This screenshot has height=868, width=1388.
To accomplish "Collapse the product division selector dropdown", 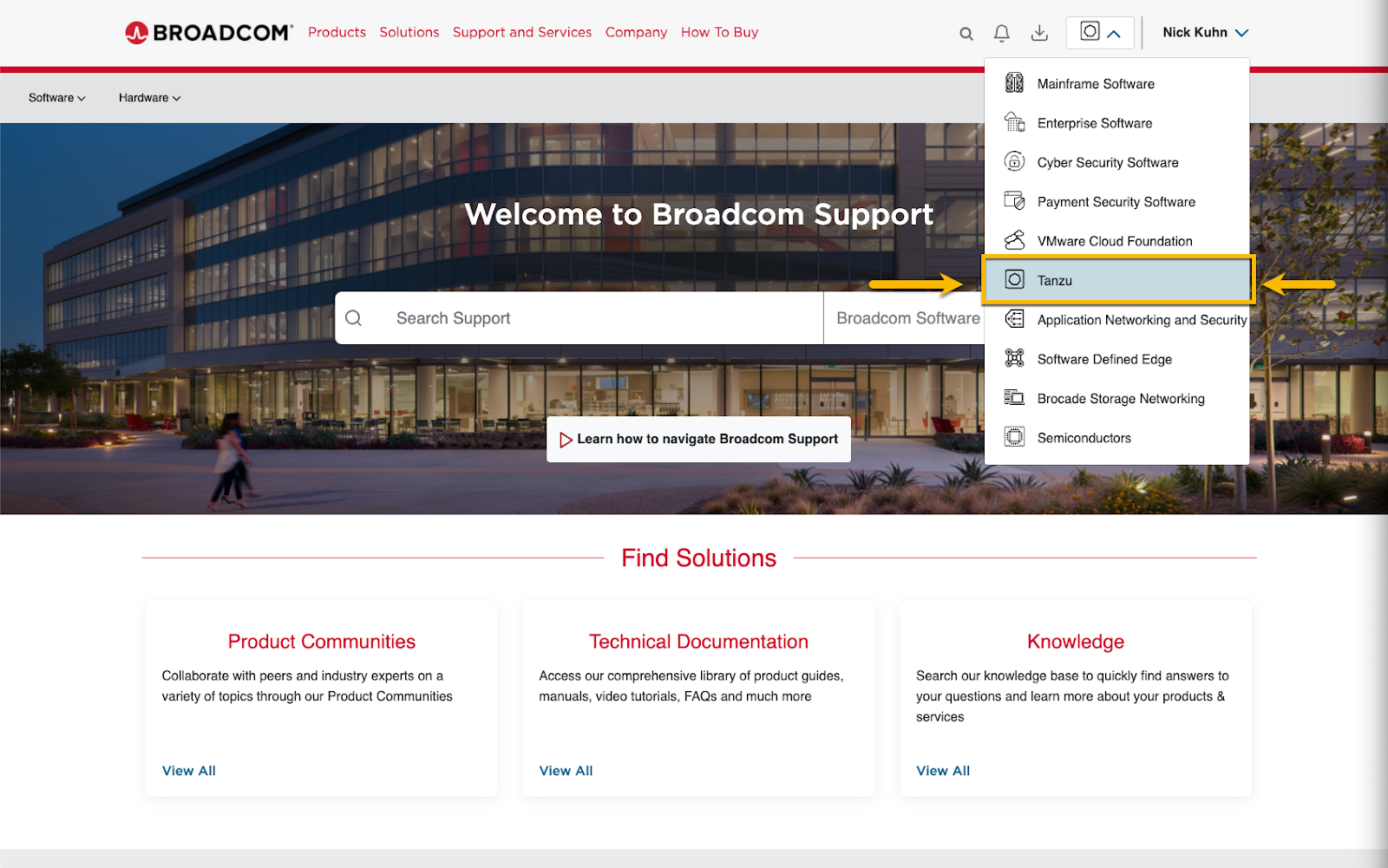I will click(1100, 33).
